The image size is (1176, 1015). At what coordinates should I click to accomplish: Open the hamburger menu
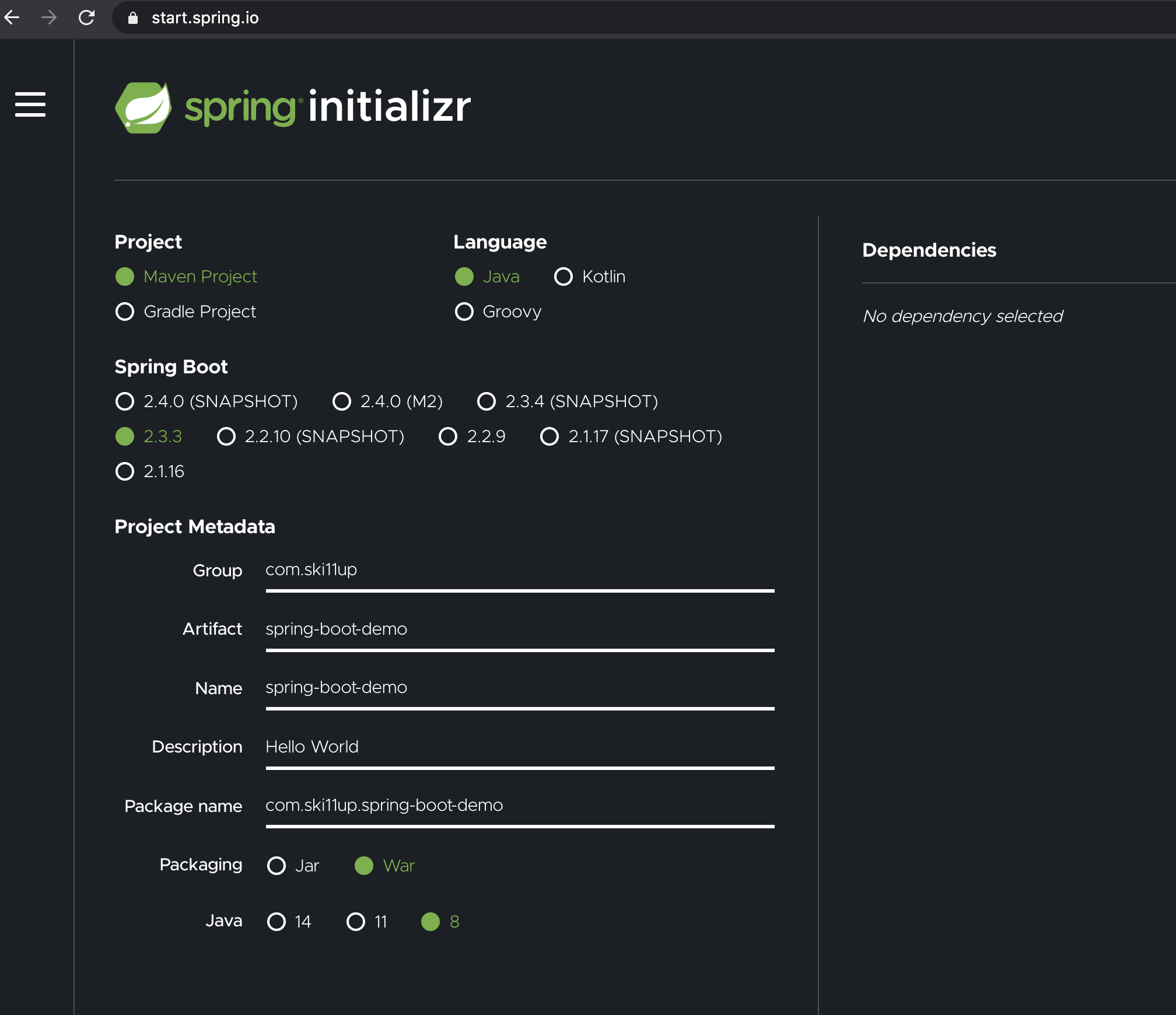point(30,104)
